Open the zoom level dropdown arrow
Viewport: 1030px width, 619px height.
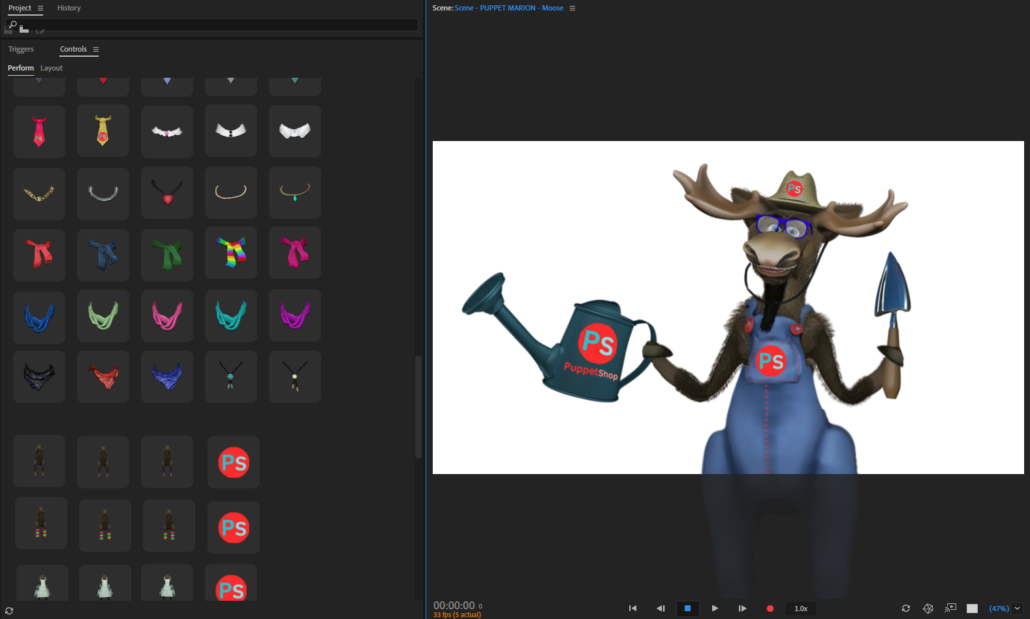point(1018,608)
